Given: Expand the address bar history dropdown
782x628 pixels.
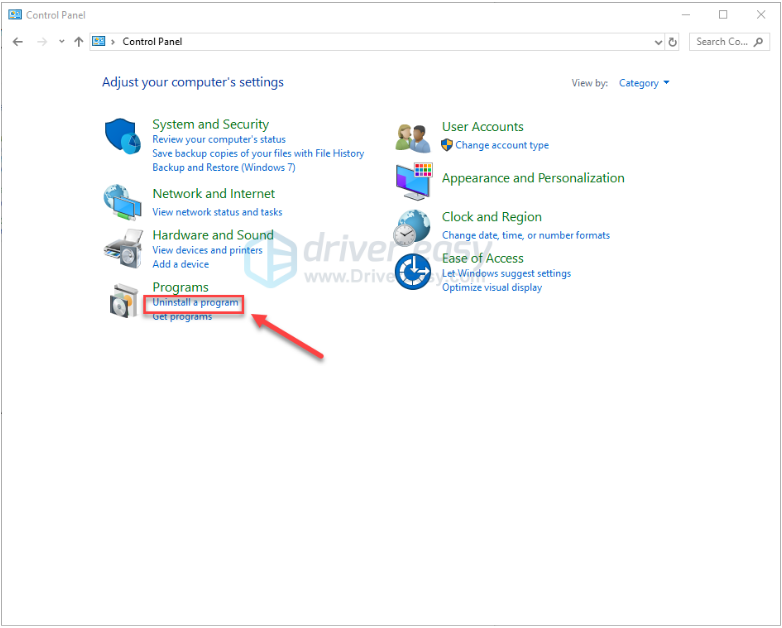Looking at the screenshot, I should click(x=657, y=42).
